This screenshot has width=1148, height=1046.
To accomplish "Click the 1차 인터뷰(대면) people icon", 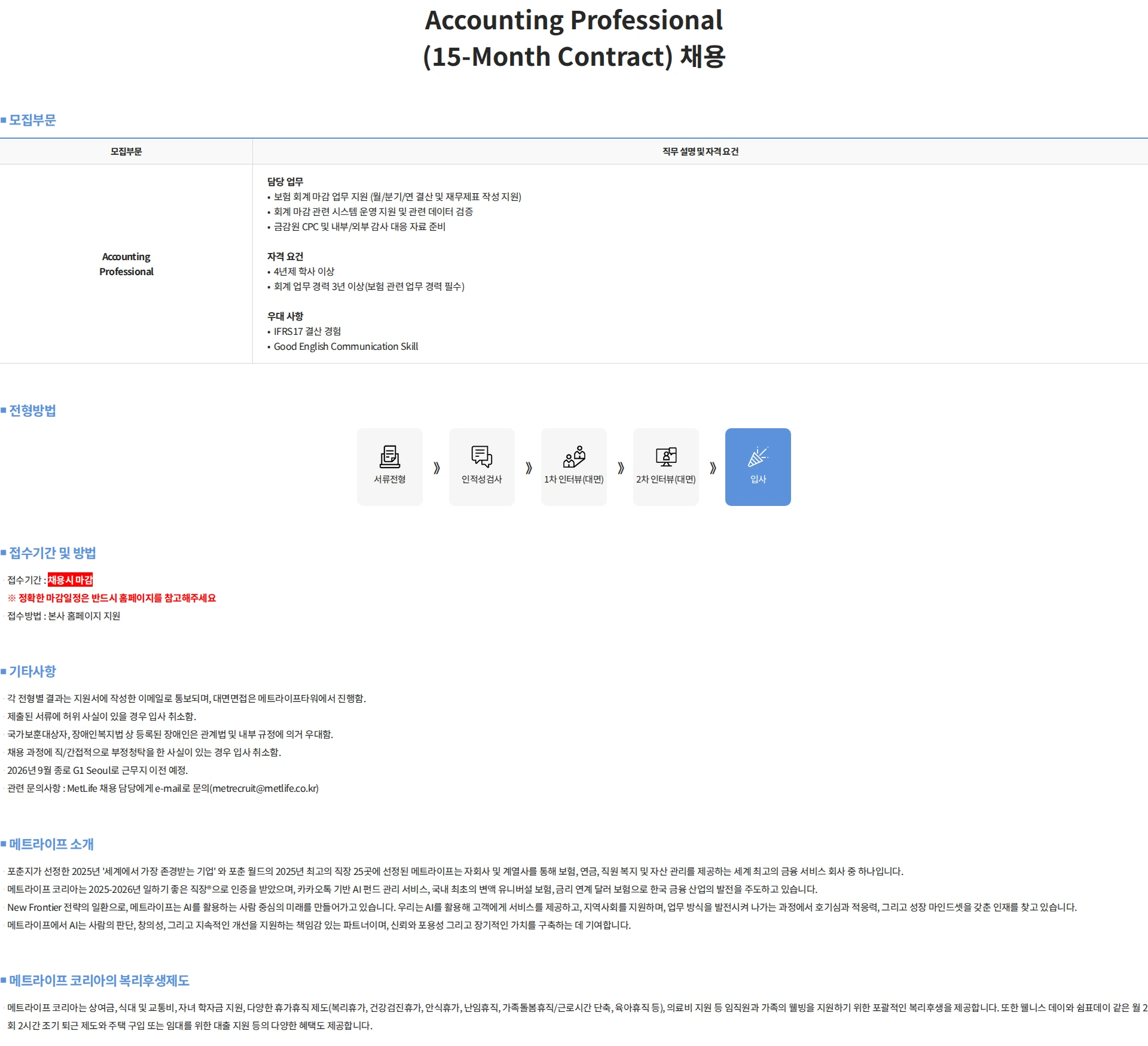I will (574, 456).
